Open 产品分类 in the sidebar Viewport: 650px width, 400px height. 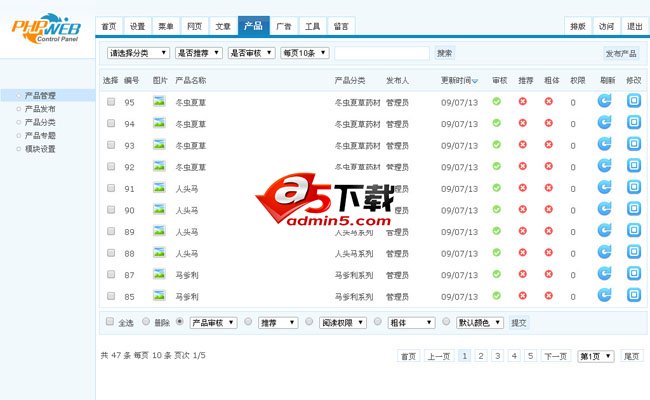pos(40,122)
